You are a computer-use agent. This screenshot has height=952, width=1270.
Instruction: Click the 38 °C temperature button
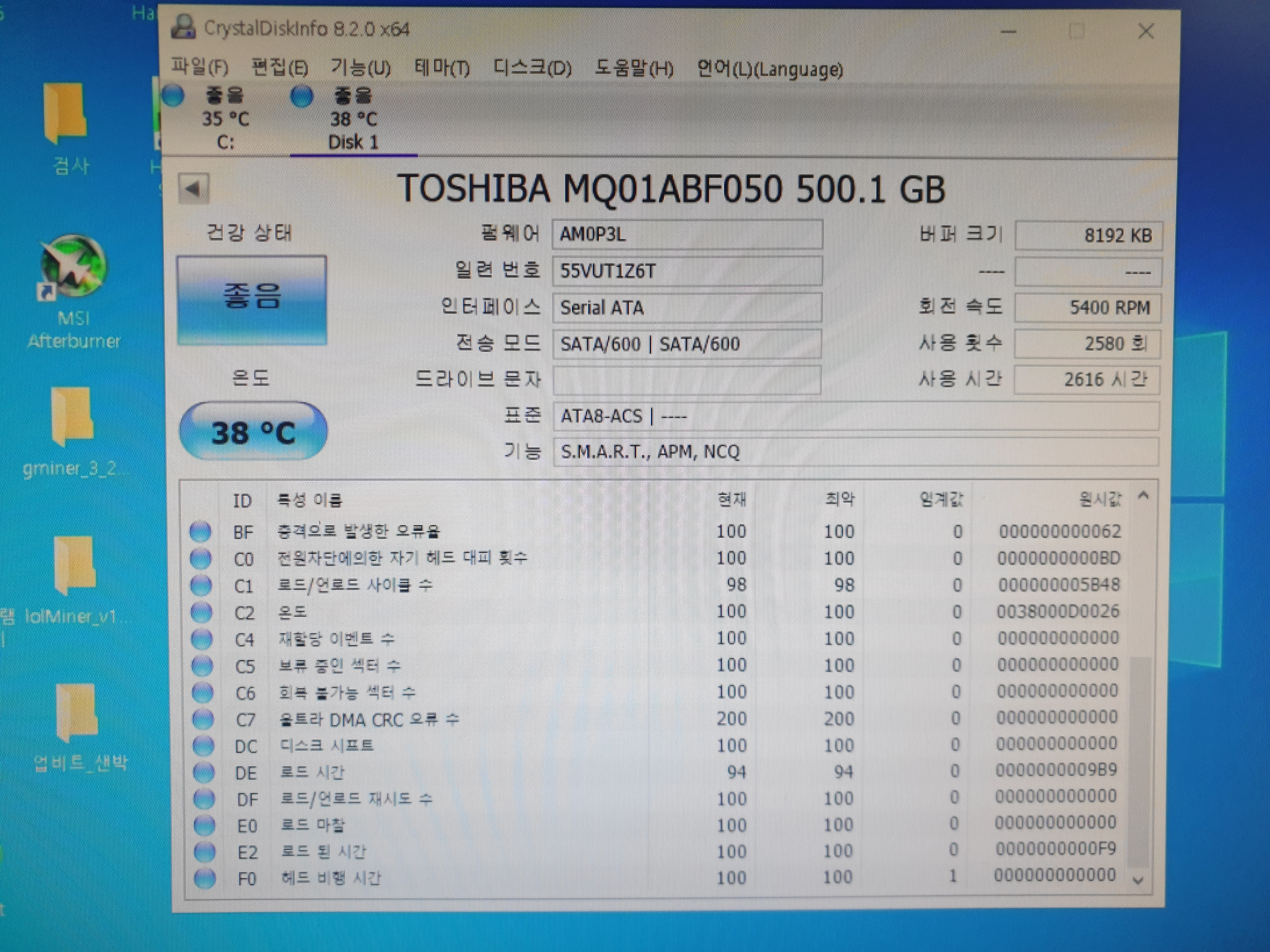point(253,432)
